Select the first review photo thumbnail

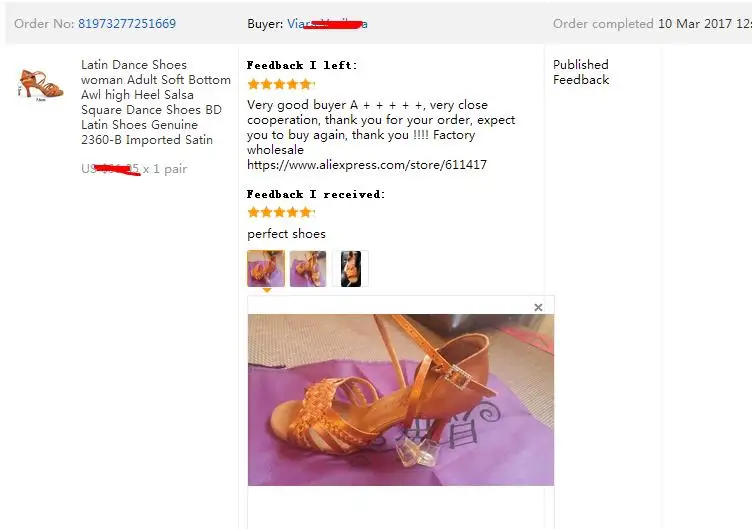coord(266,269)
